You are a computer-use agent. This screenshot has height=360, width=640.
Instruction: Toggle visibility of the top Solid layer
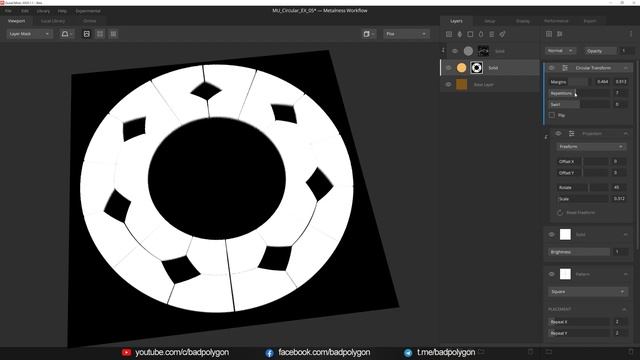point(455,51)
